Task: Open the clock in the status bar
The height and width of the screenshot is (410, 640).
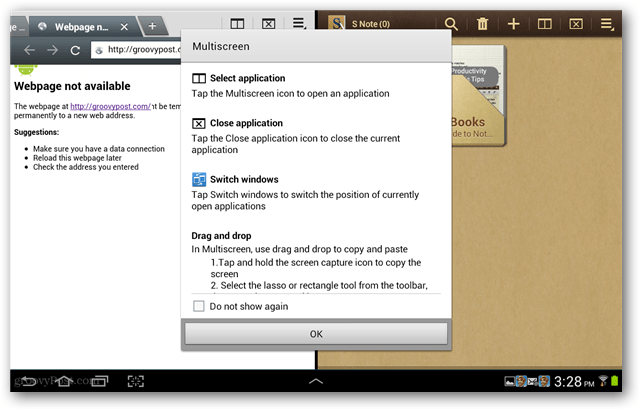Action: click(x=573, y=382)
